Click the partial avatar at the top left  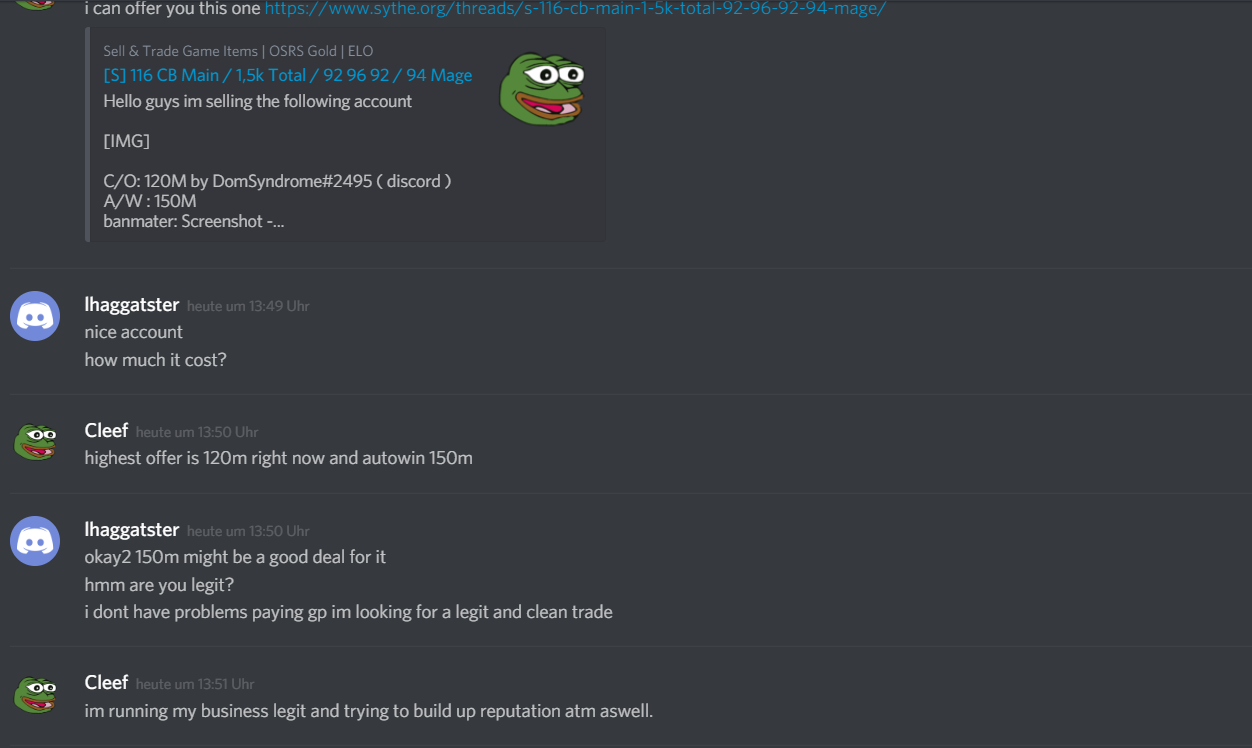(x=35, y=4)
